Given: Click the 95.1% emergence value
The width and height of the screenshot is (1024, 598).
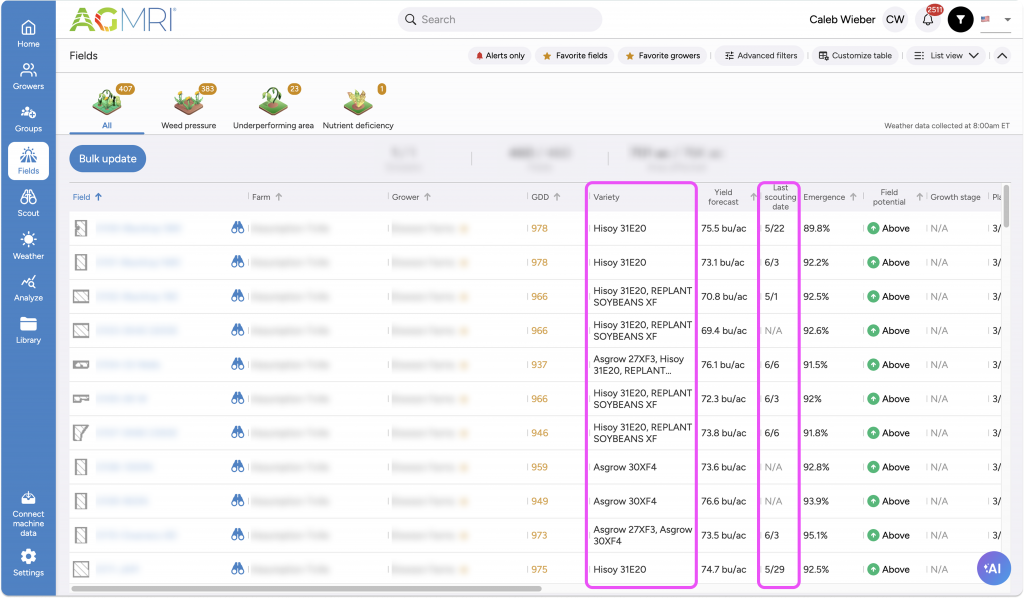Looking at the screenshot, I should (x=815, y=535).
